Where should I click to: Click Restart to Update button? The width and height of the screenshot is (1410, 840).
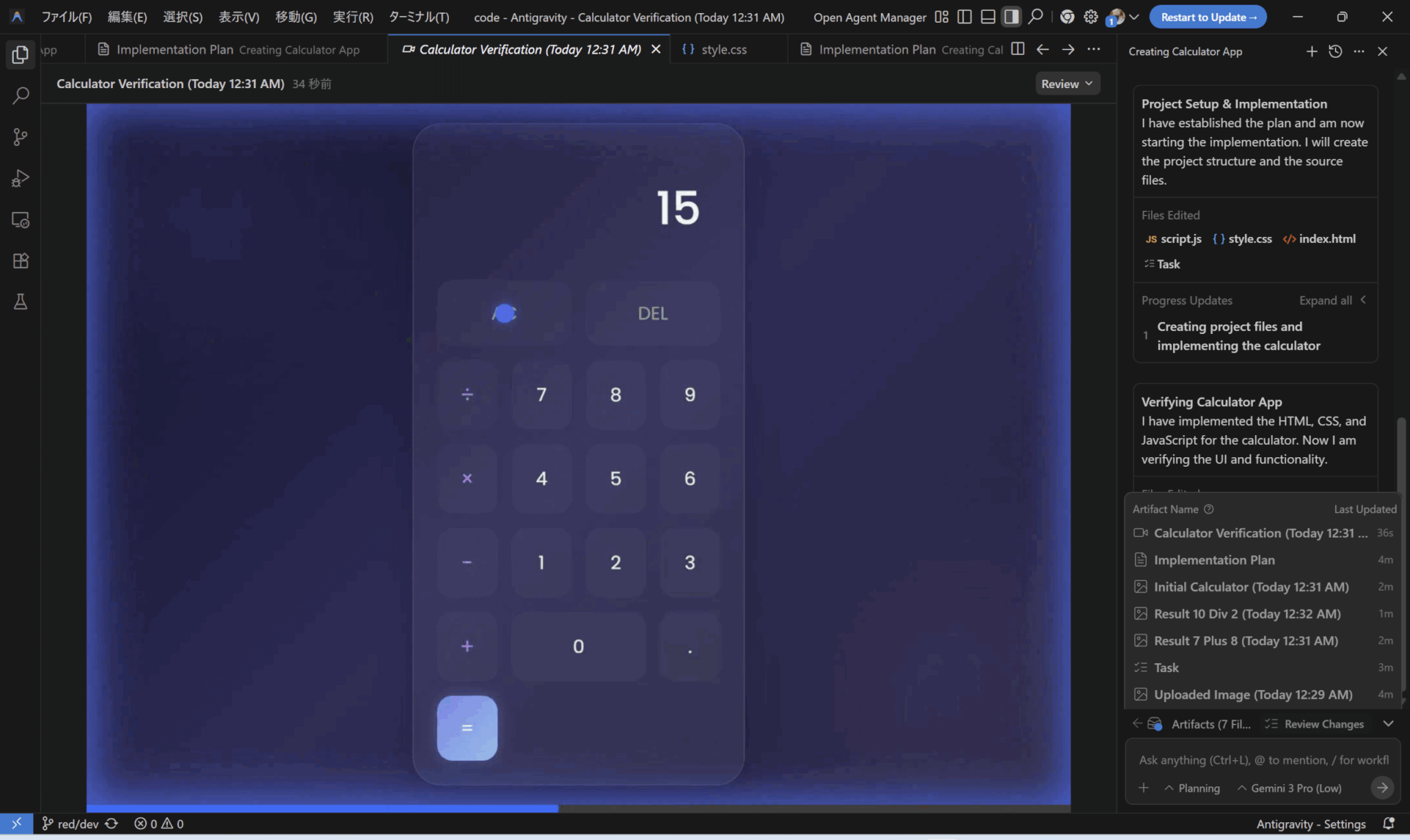pyautogui.click(x=1208, y=17)
